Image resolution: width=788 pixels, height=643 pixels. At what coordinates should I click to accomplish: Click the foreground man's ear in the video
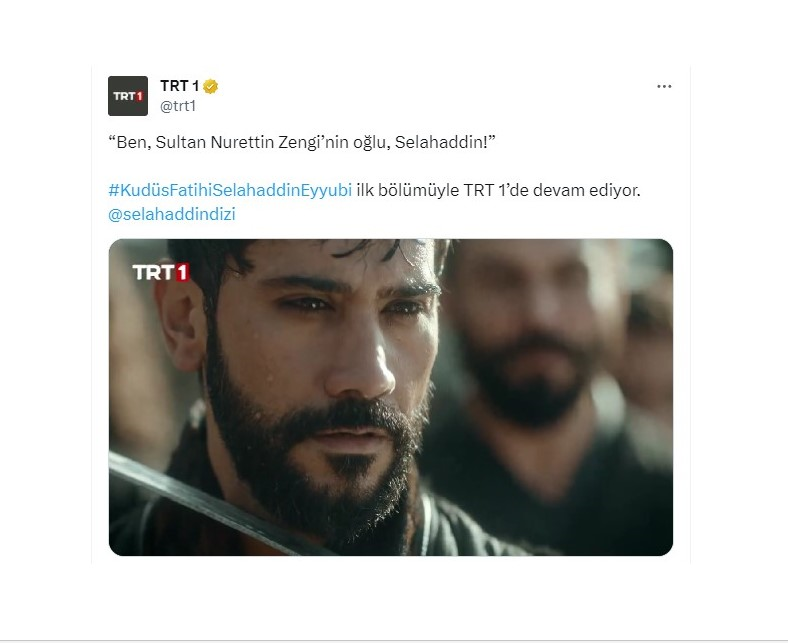click(180, 327)
